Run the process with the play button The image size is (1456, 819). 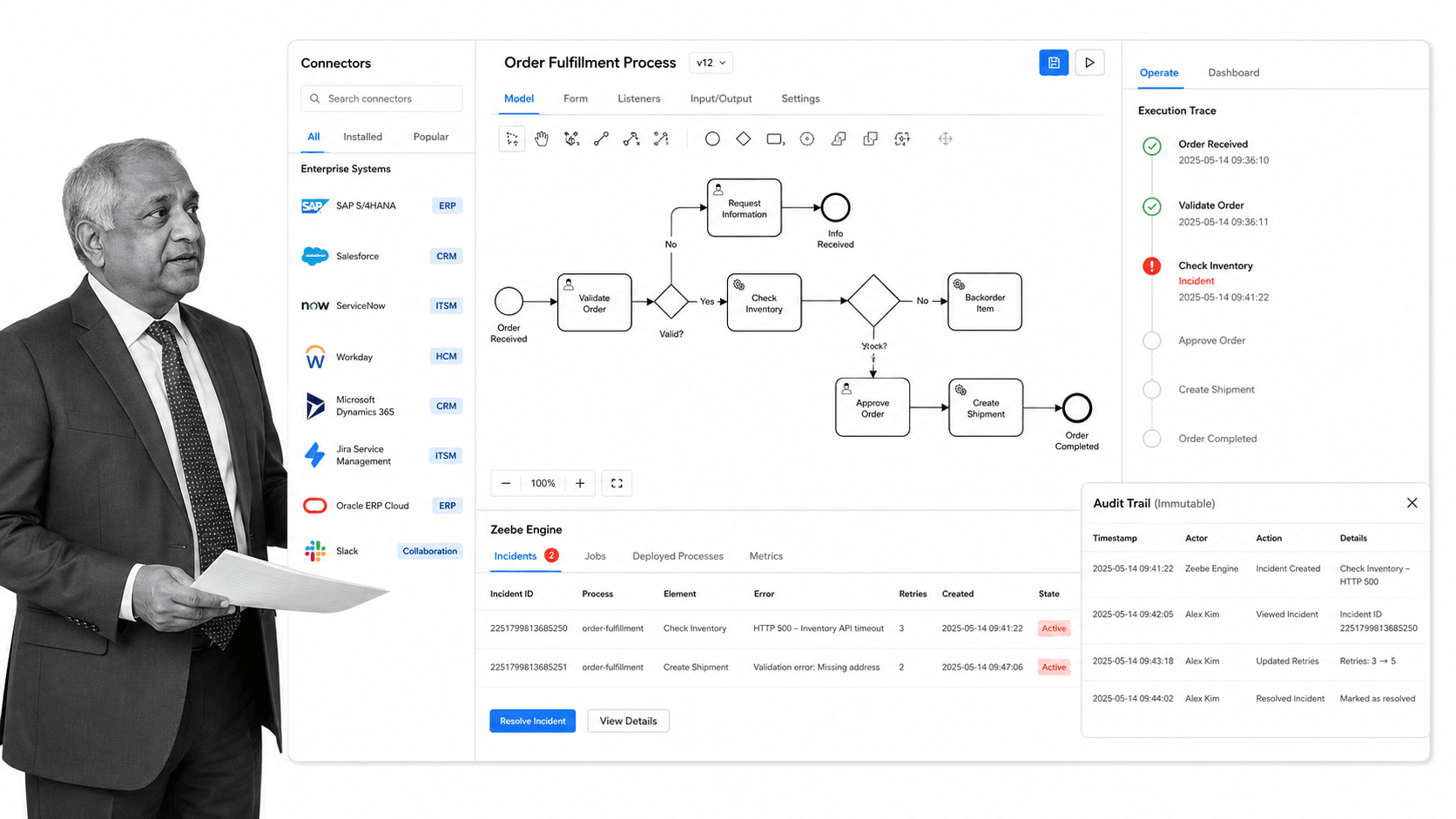coord(1089,63)
